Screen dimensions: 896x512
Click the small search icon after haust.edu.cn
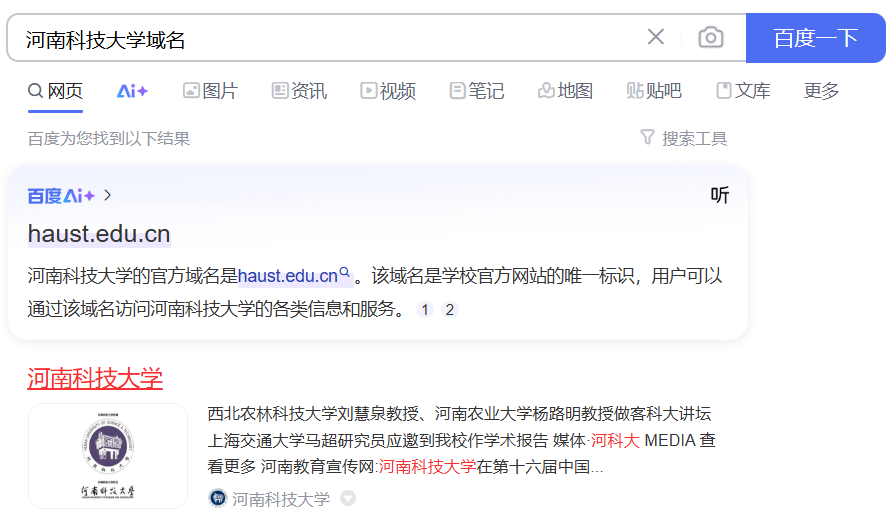point(345,272)
